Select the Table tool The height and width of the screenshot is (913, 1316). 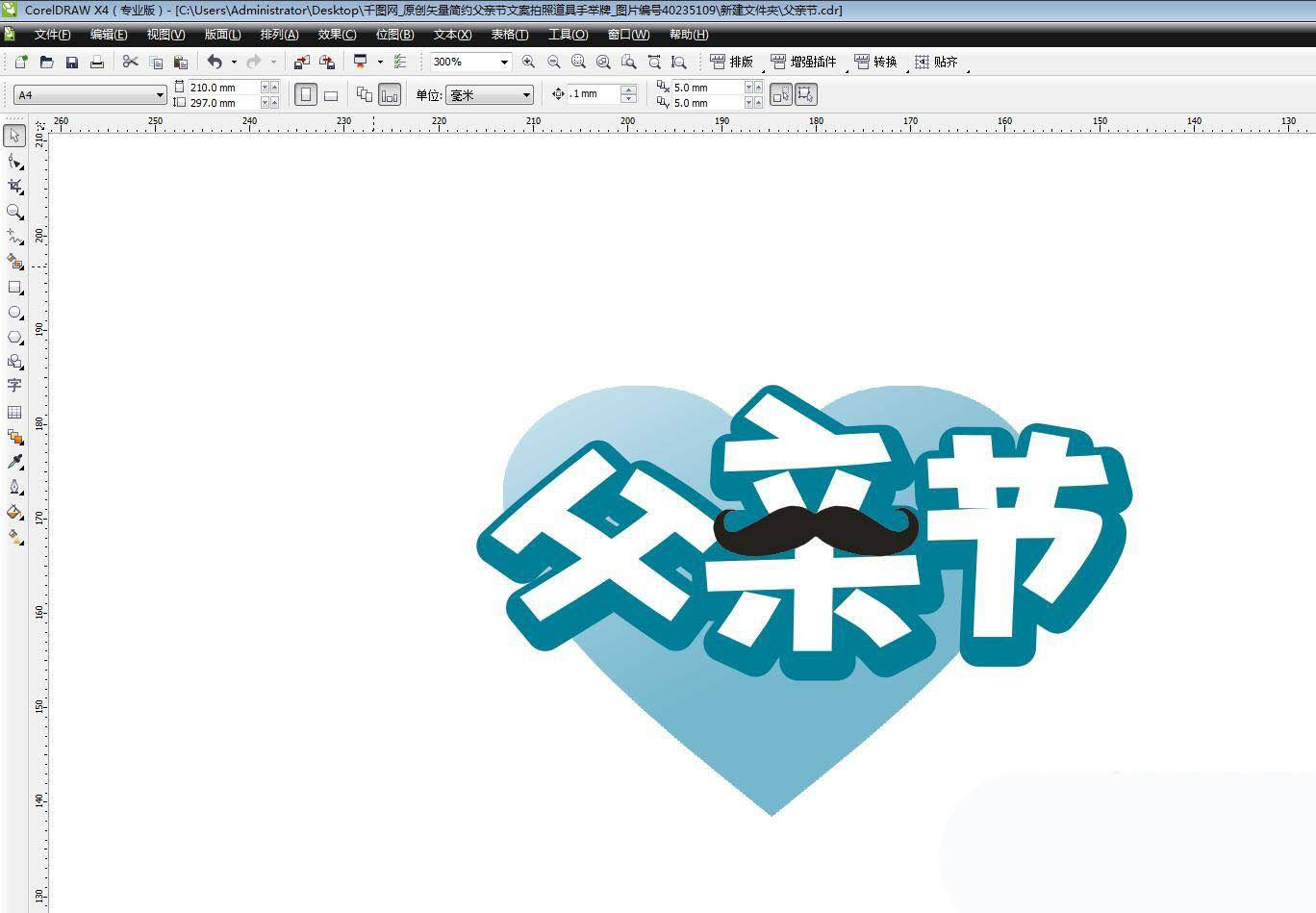14,412
